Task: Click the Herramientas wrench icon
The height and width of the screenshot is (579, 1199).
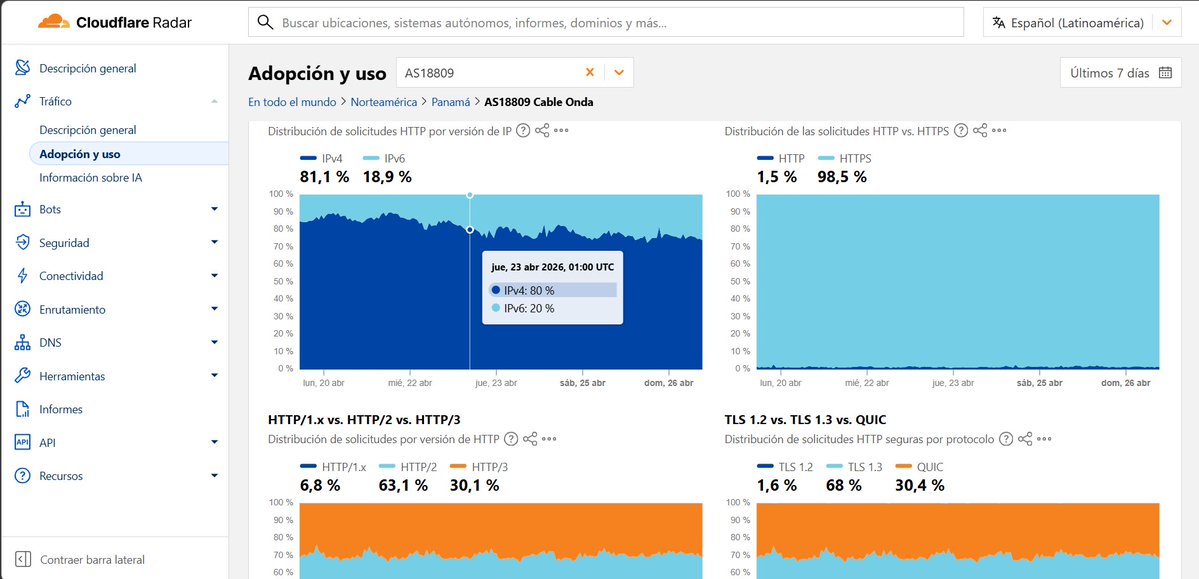Action: coord(23,376)
